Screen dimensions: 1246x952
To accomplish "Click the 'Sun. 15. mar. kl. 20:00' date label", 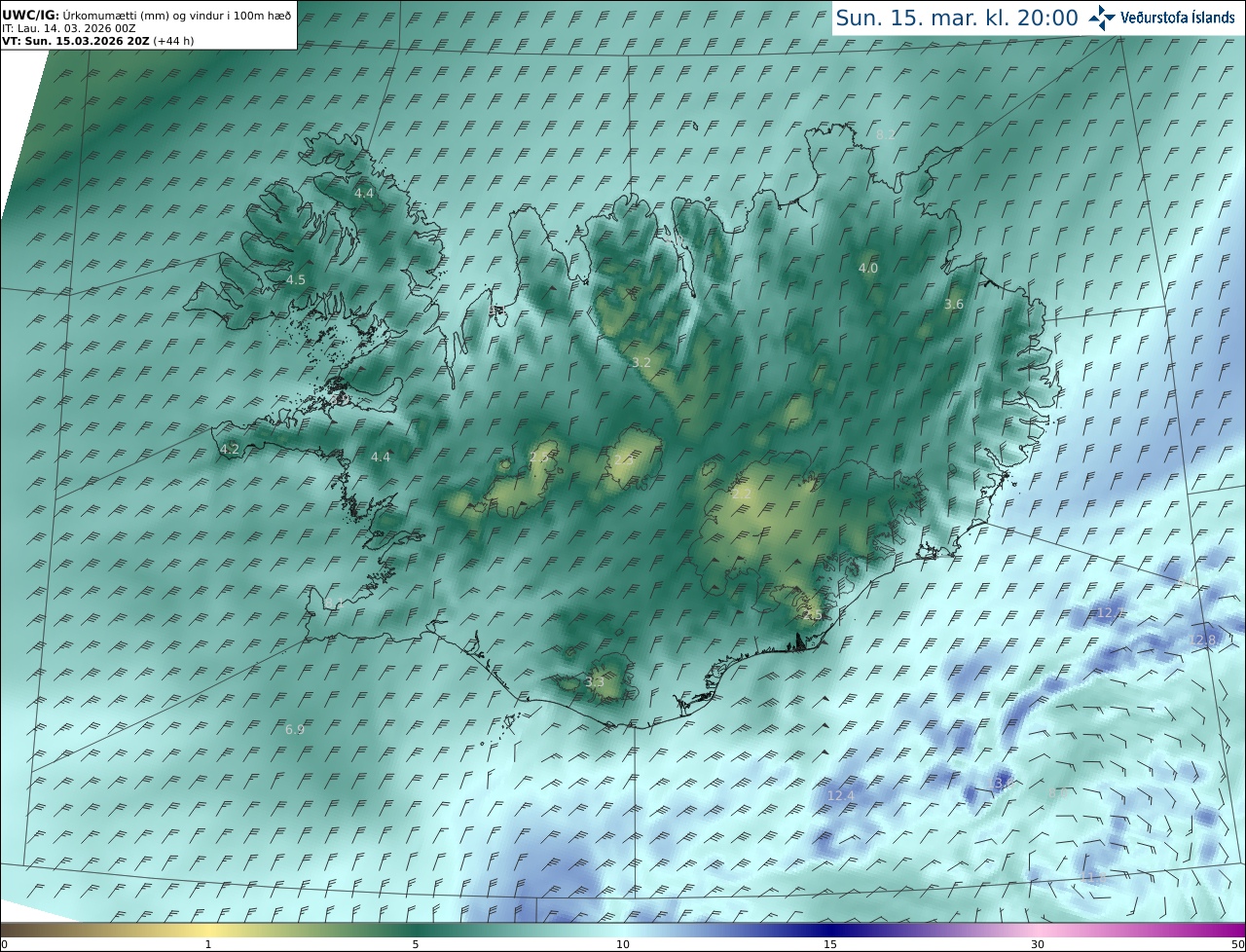I will pyautogui.click(x=957, y=18).
